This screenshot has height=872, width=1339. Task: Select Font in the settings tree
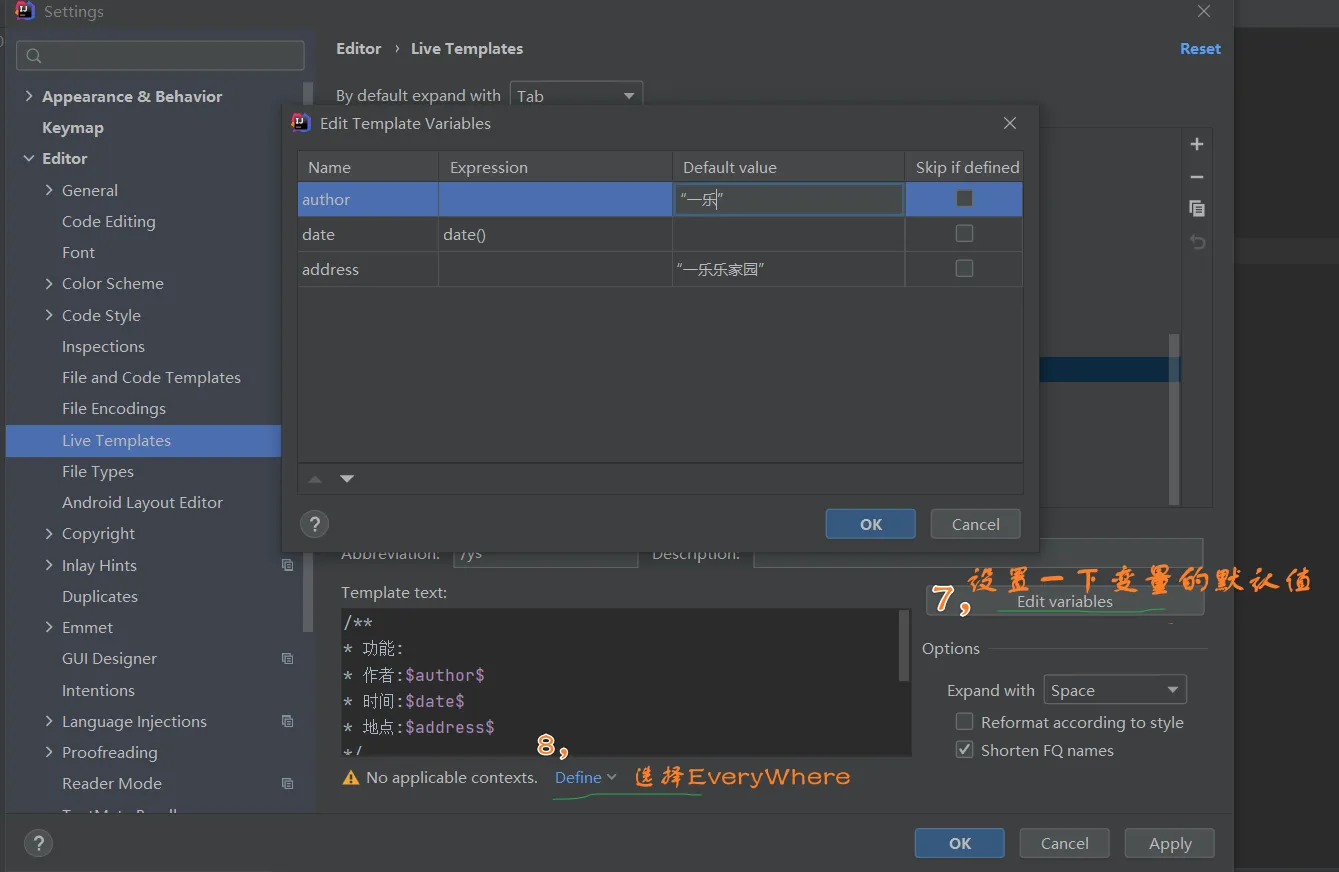pos(79,253)
